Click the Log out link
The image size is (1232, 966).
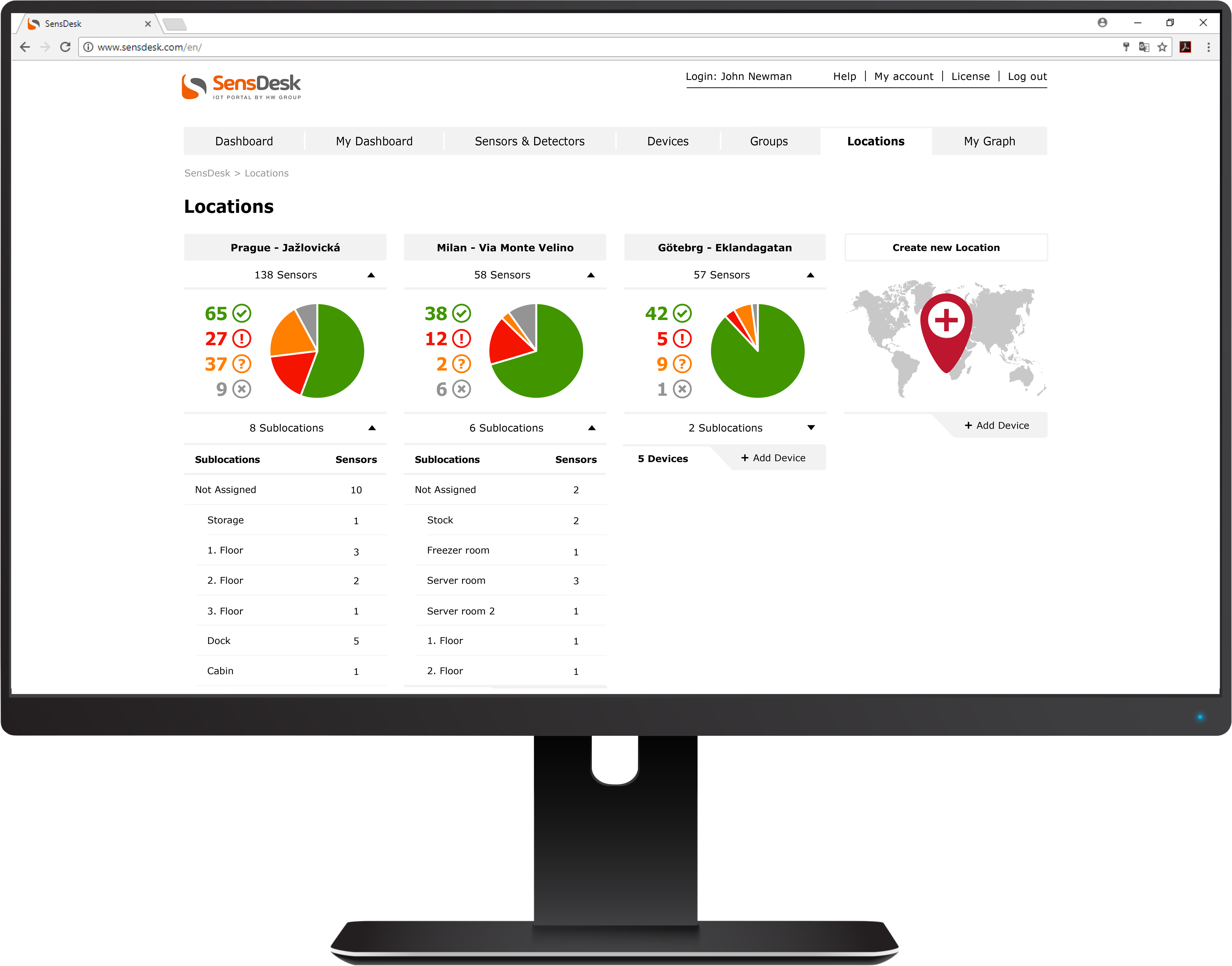1025,76
